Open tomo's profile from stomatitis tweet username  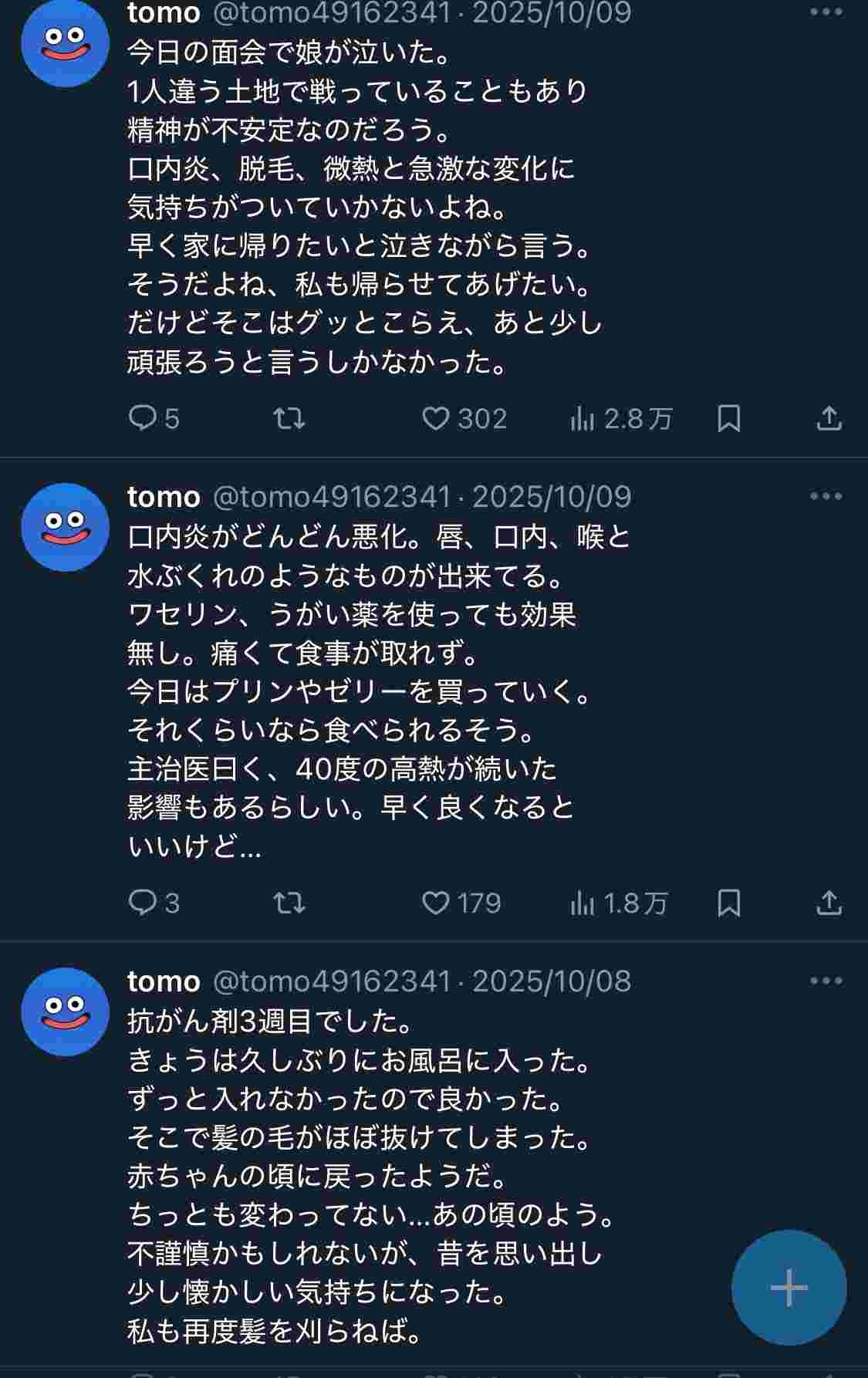pyautogui.click(x=164, y=497)
